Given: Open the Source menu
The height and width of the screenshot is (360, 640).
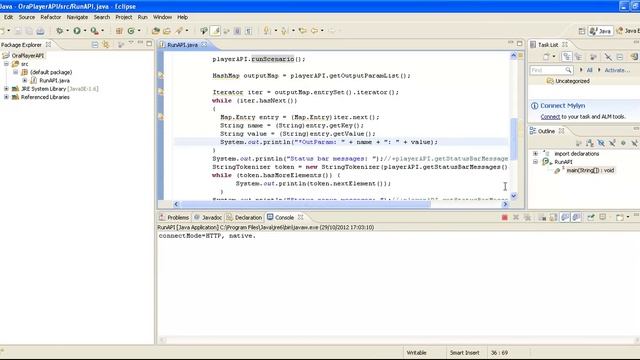Looking at the screenshot, I should pos(27,17).
